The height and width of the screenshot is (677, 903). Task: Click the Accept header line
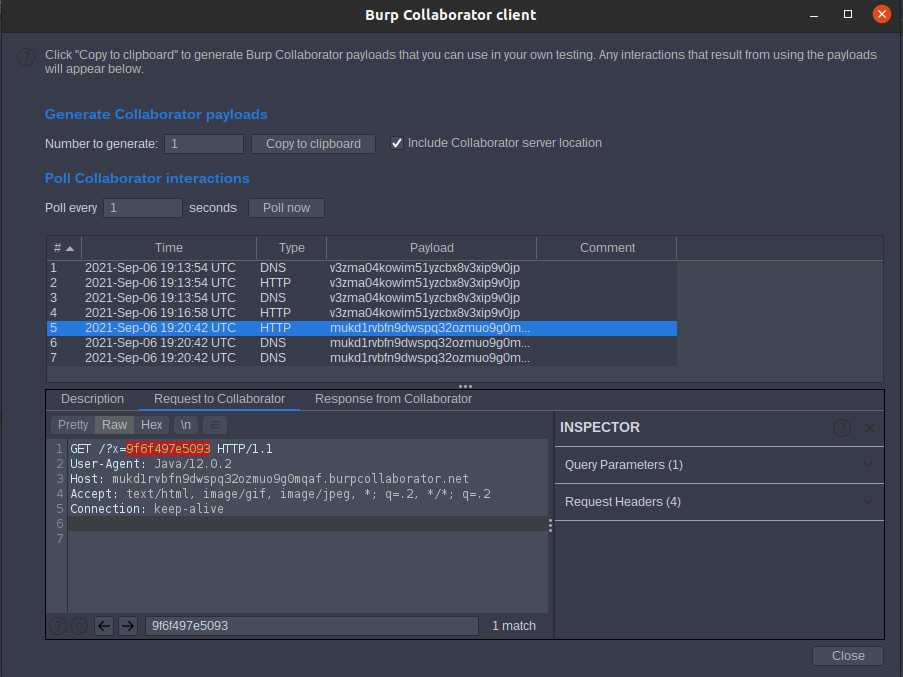[280, 494]
